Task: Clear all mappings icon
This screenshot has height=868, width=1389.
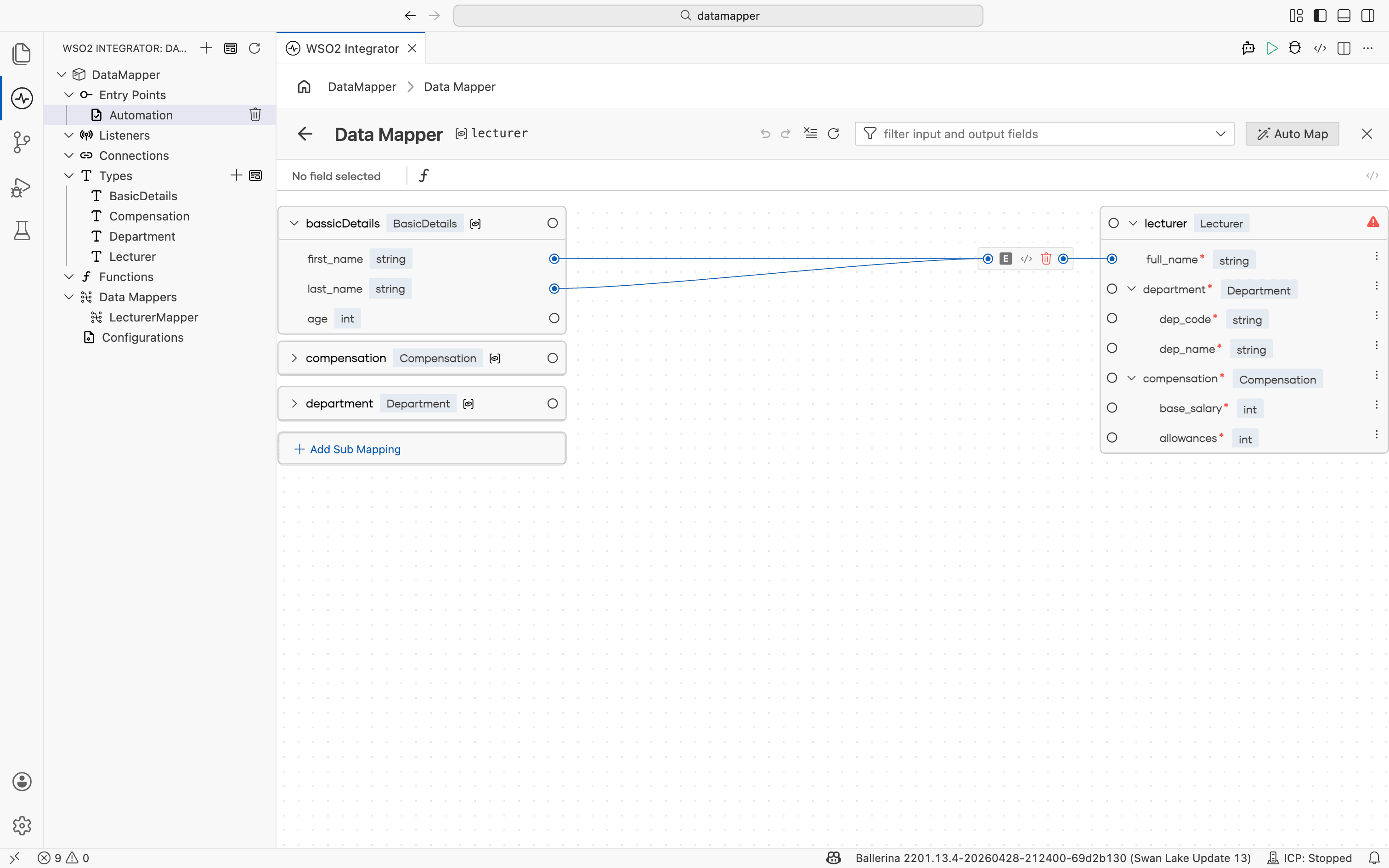Action: tap(810, 133)
